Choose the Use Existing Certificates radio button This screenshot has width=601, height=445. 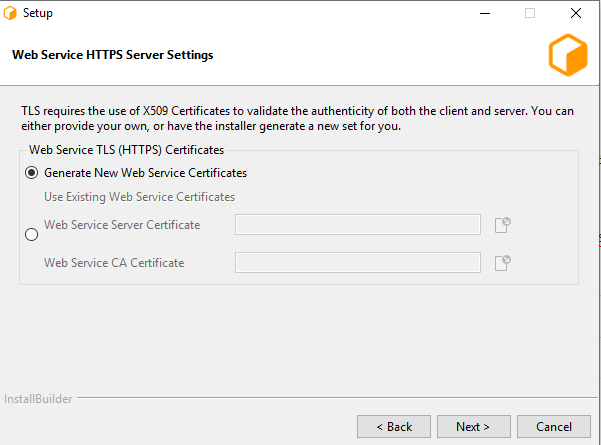click(32, 235)
